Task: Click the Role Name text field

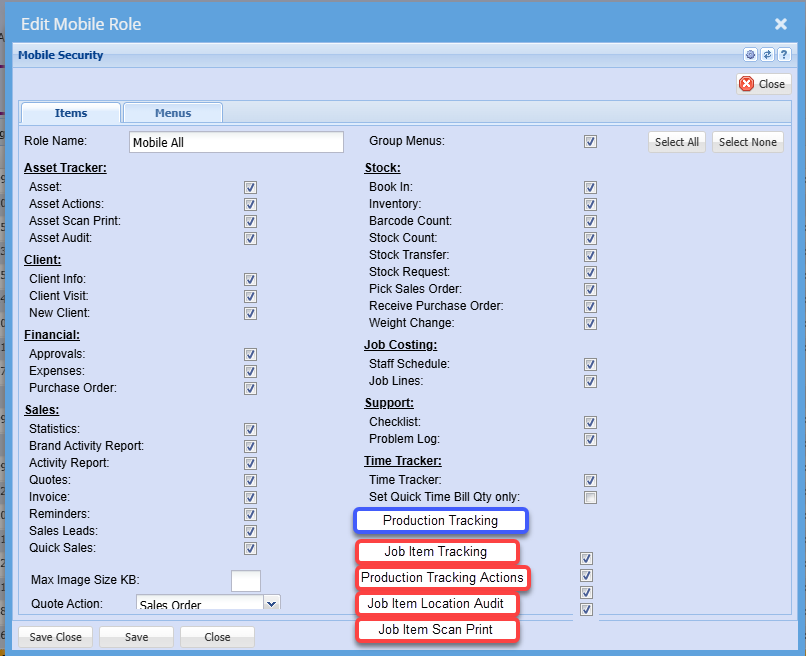Action: tap(236, 143)
